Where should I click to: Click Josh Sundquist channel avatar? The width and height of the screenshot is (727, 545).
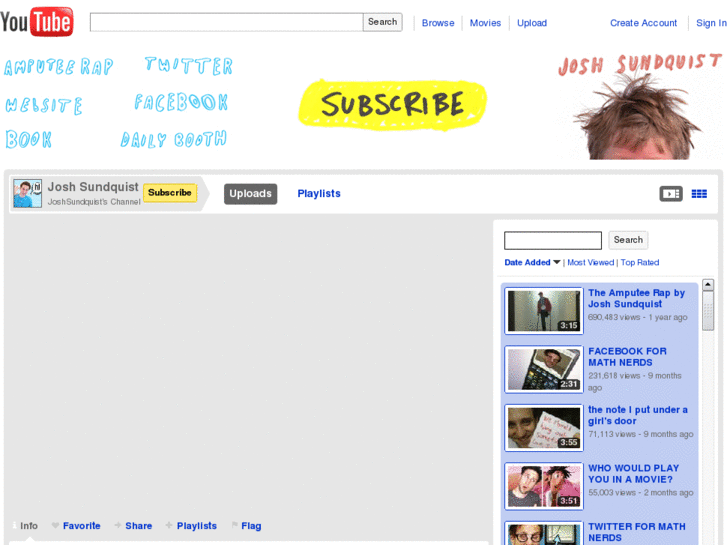pyautogui.click(x=27, y=193)
